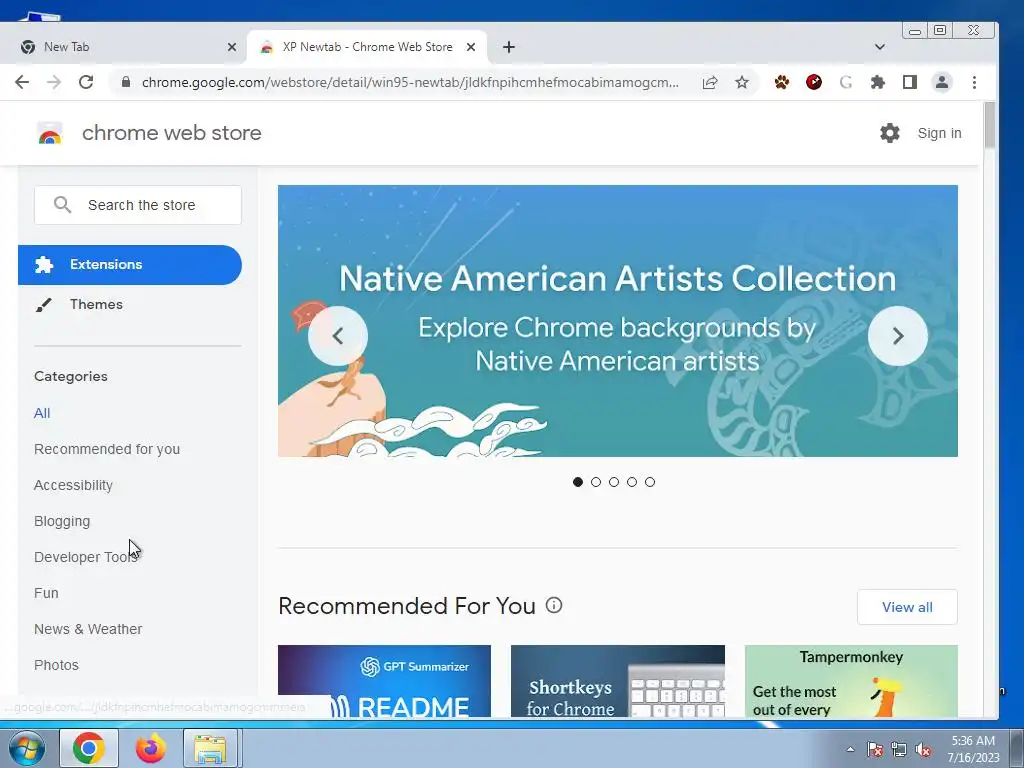Bookmark this tab with star icon
Image resolution: width=1024 pixels, height=768 pixels.
742,82
